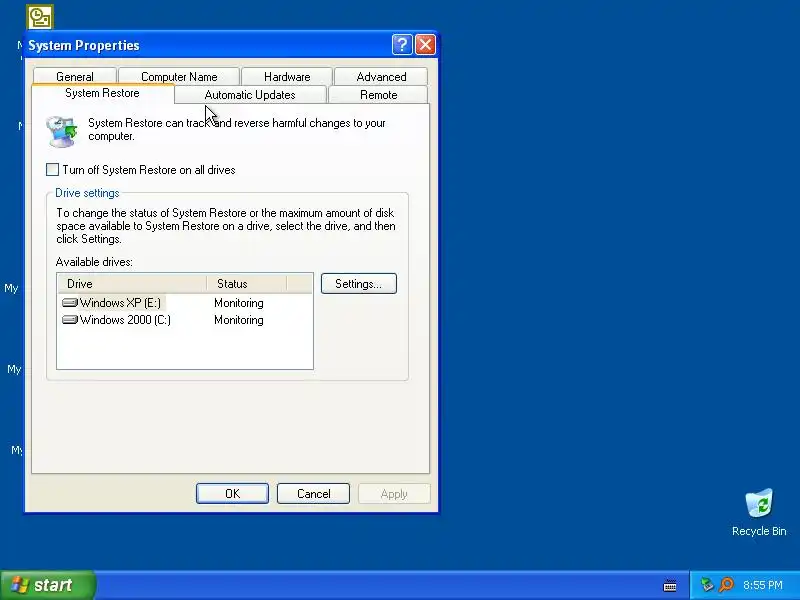Click the Cancel button

pos(313,493)
